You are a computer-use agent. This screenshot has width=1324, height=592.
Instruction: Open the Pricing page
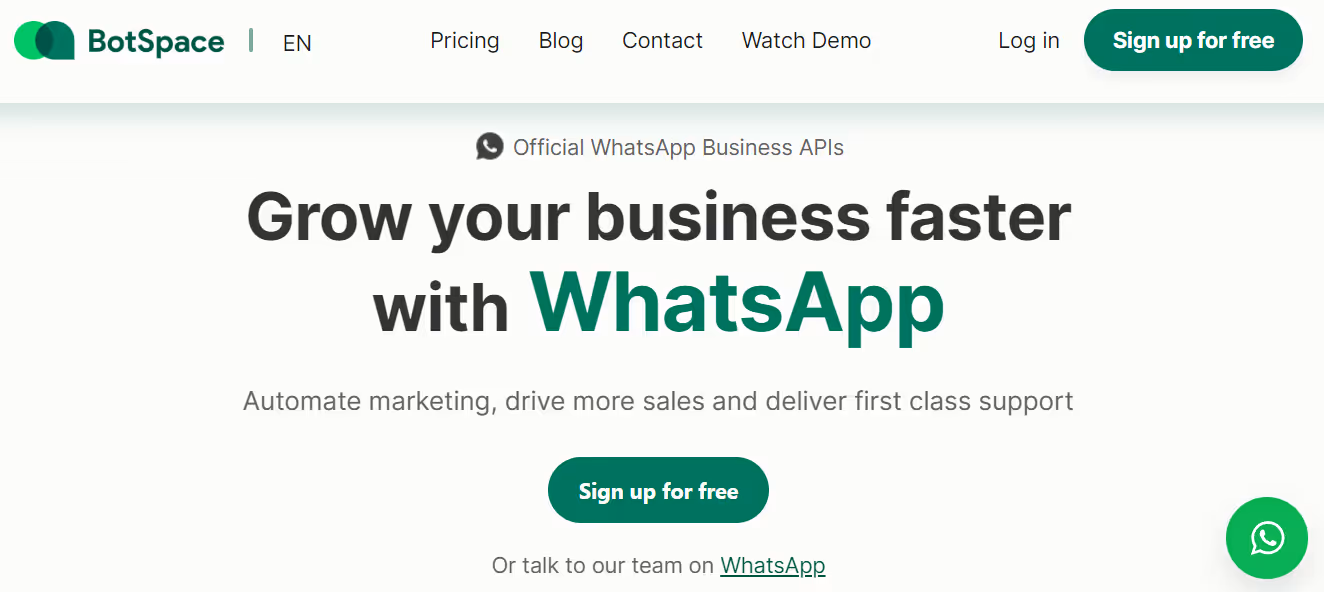465,41
